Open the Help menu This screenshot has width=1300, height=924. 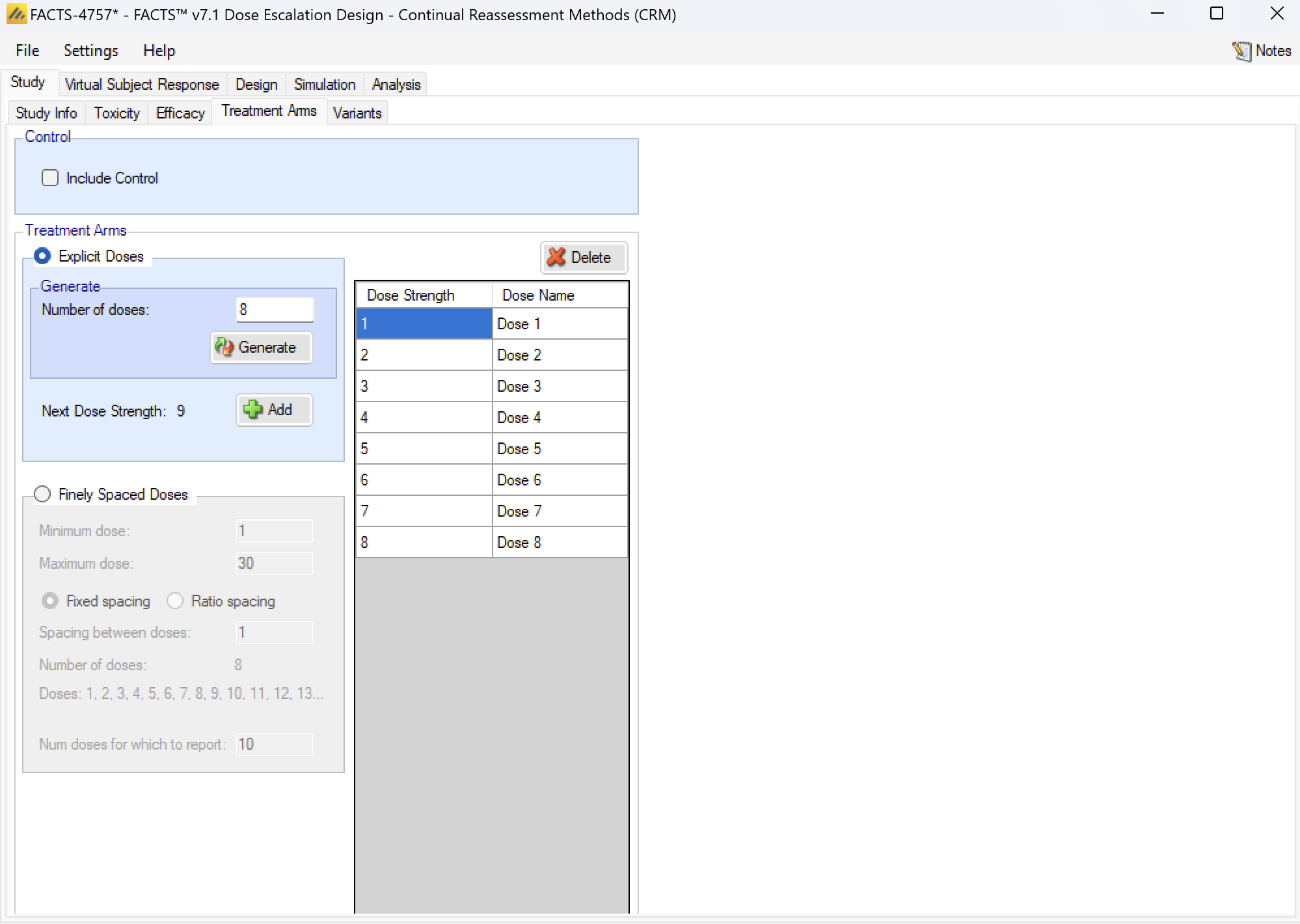tap(159, 51)
